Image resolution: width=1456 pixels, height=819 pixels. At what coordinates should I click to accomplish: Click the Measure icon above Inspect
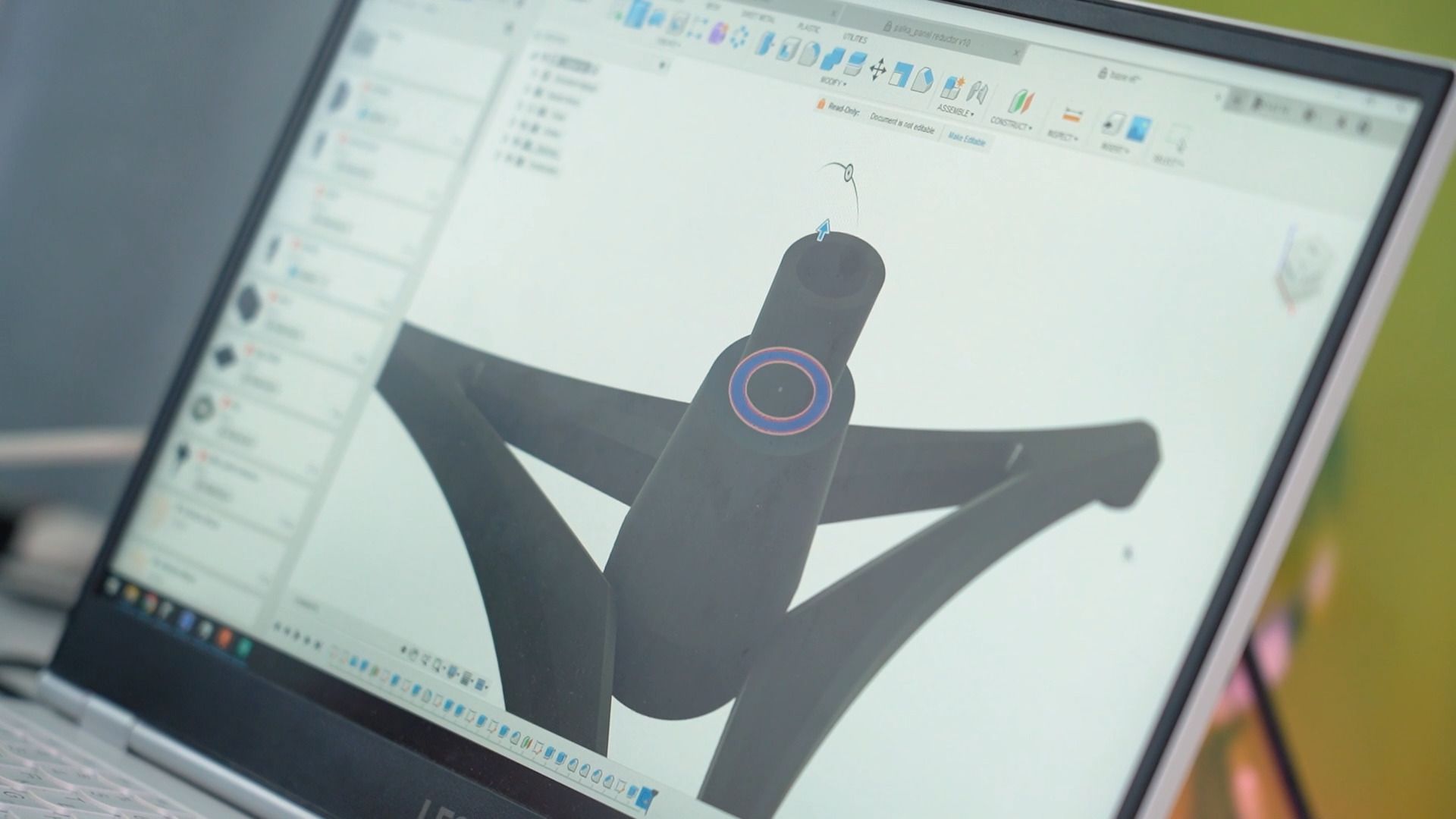[x=1071, y=116]
